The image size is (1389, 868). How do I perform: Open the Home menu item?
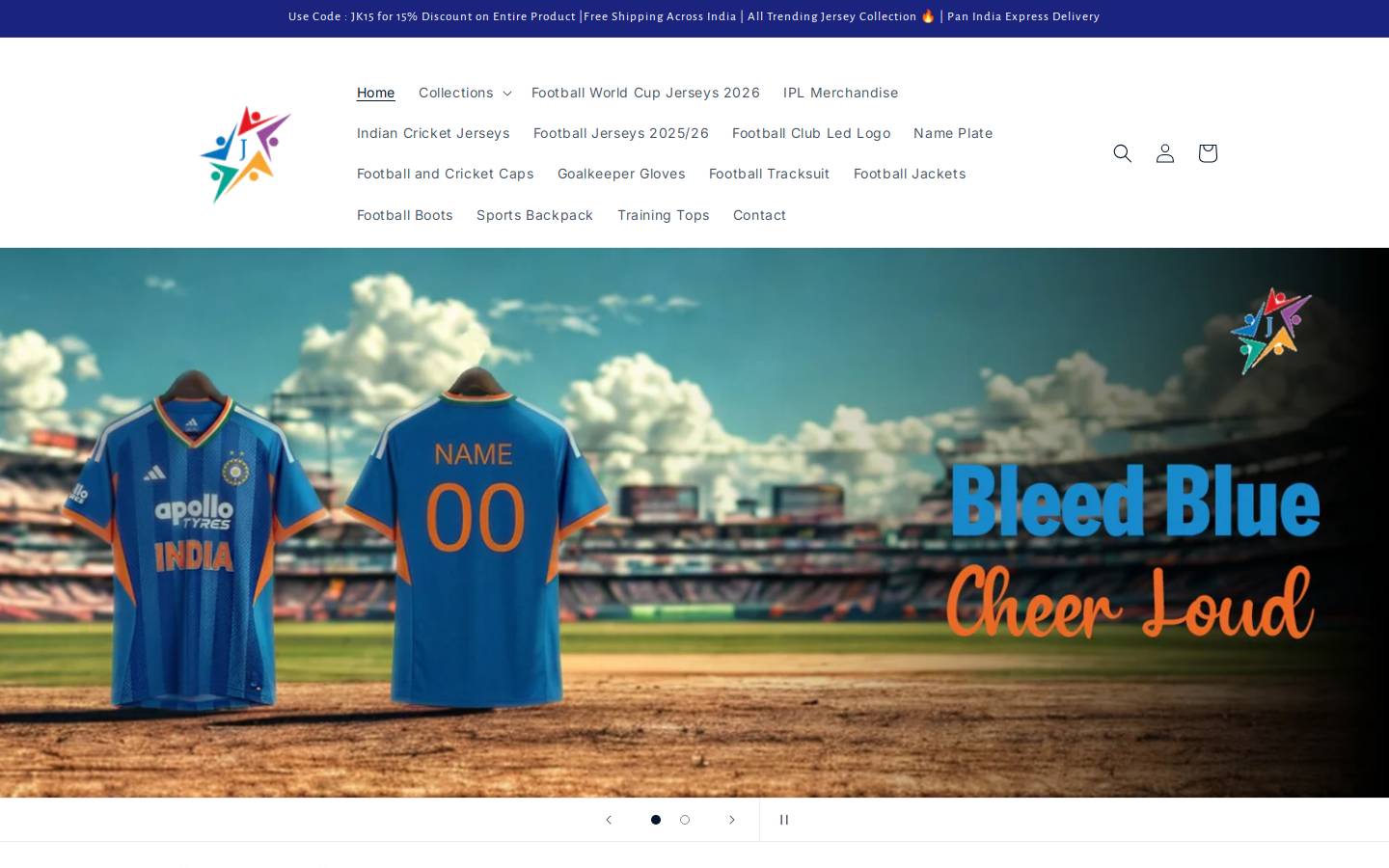375,93
